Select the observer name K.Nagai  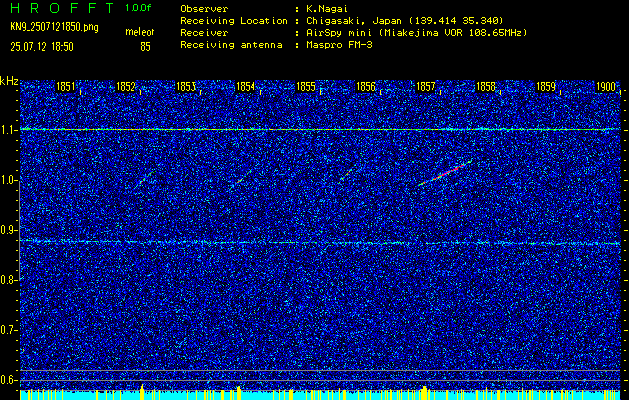[325, 8]
